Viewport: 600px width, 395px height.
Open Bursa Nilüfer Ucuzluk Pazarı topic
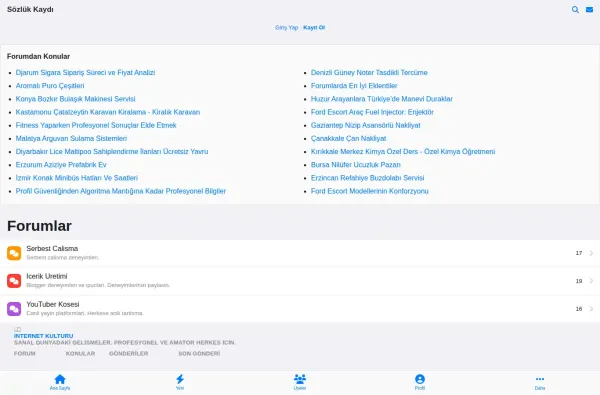[x=355, y=165]
